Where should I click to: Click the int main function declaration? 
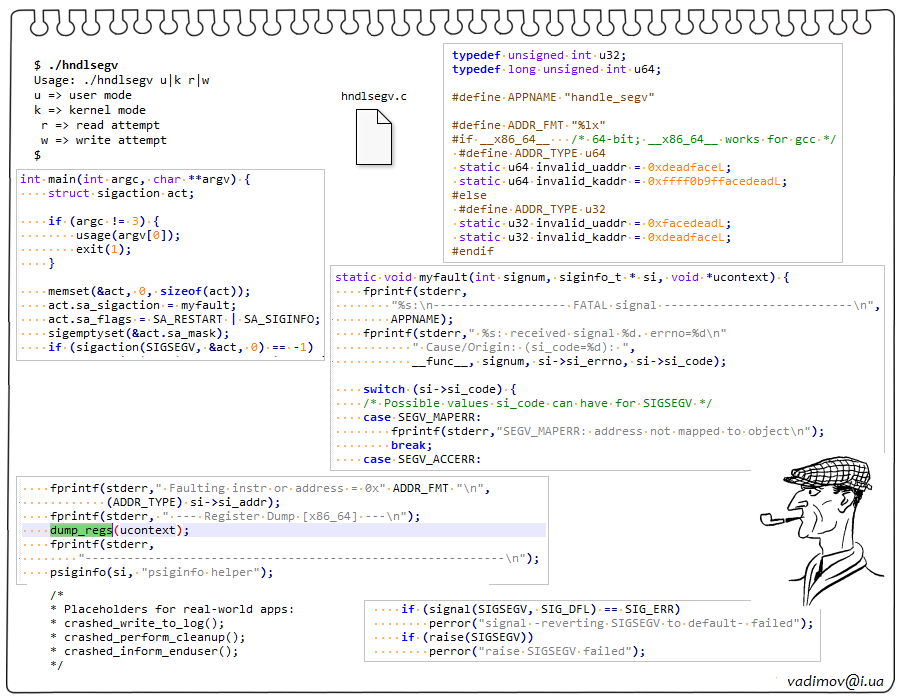pos(134,180)
